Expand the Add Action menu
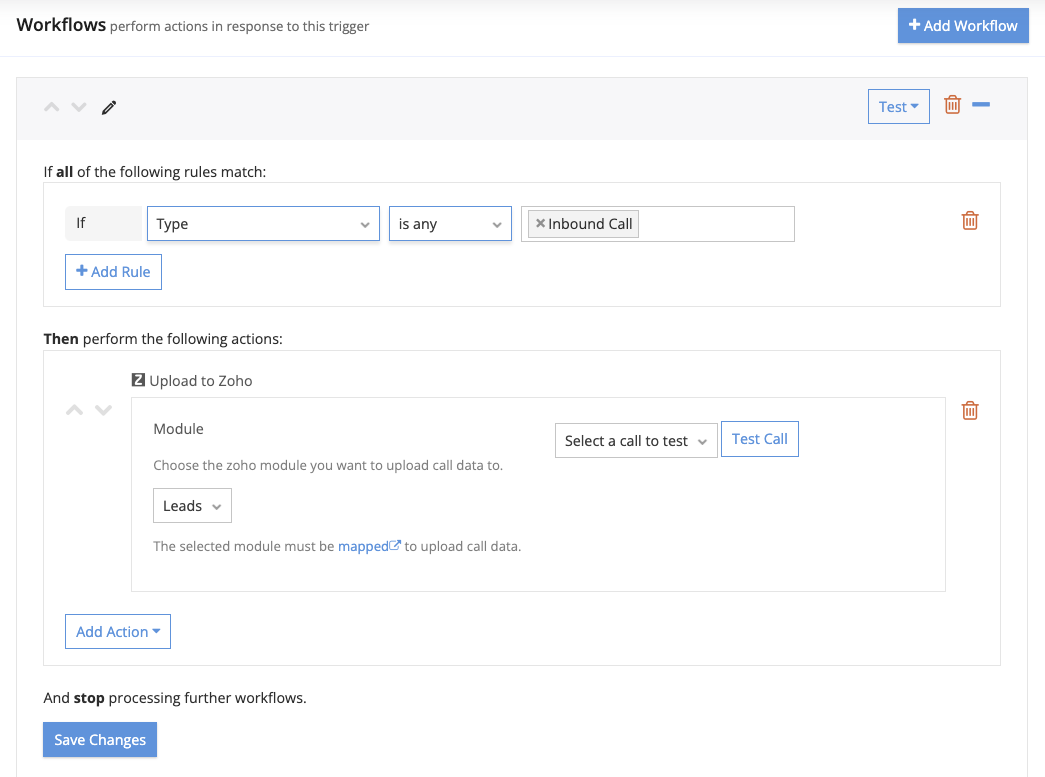The height and width of the screenshot is (777, 1045). pyautogui.click(x=118, y=632)
